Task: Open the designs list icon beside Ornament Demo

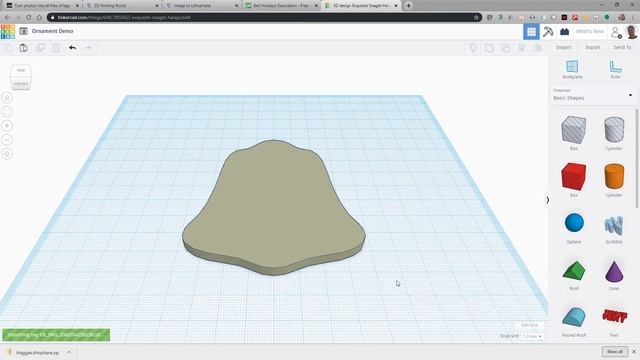Action: (23, 31)
